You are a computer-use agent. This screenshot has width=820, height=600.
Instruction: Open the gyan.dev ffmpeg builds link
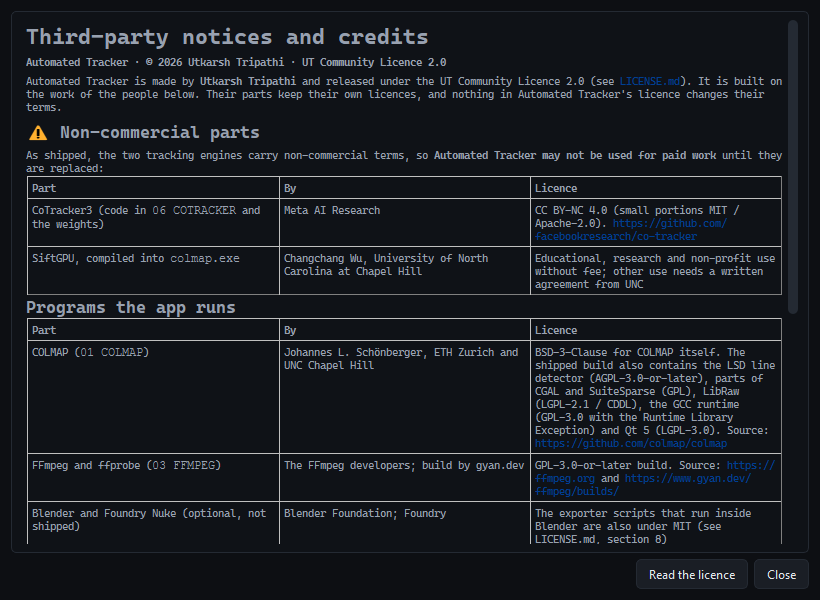point(688,478)
